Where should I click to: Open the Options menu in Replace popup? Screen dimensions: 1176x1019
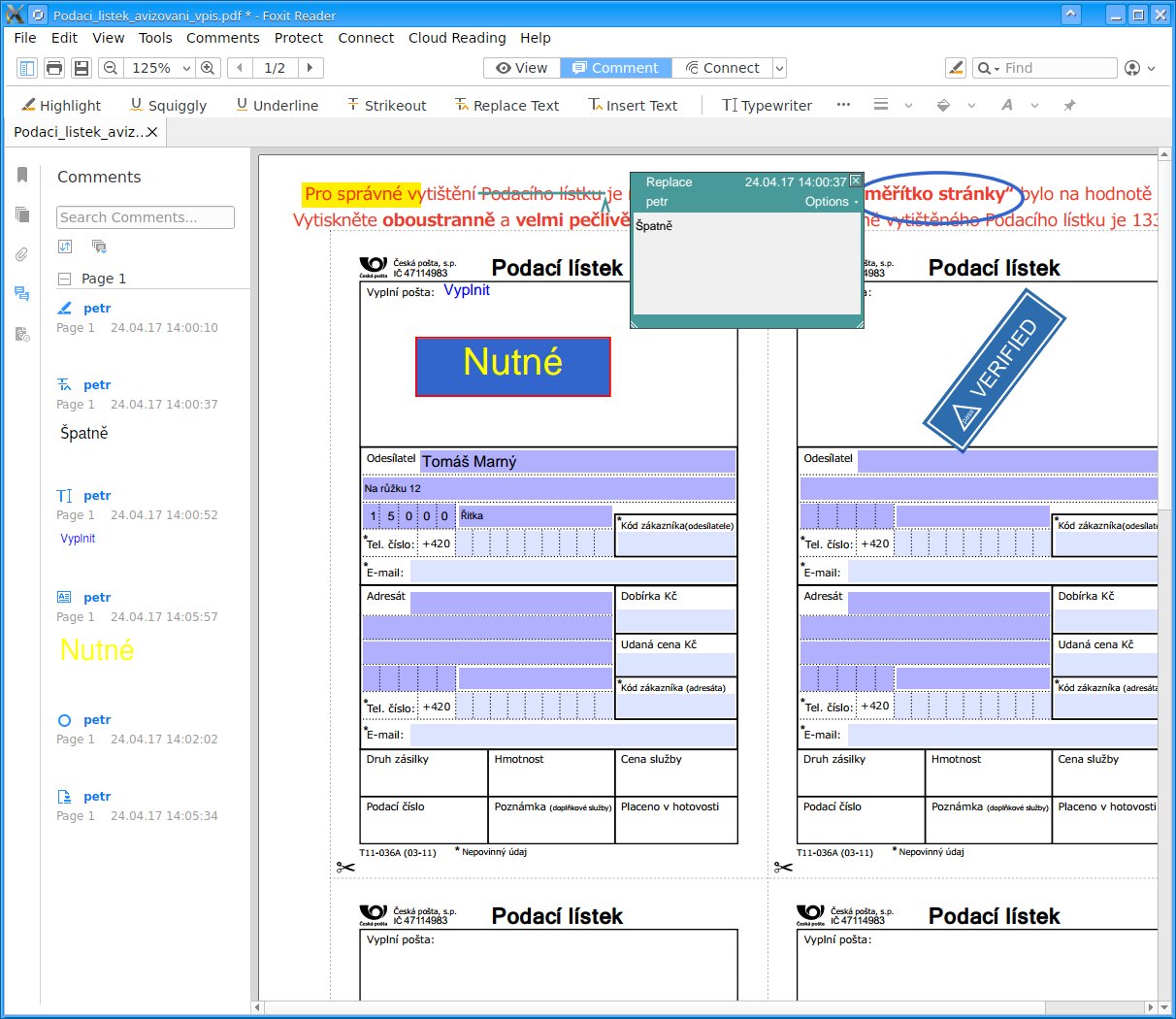click(831, 202)
